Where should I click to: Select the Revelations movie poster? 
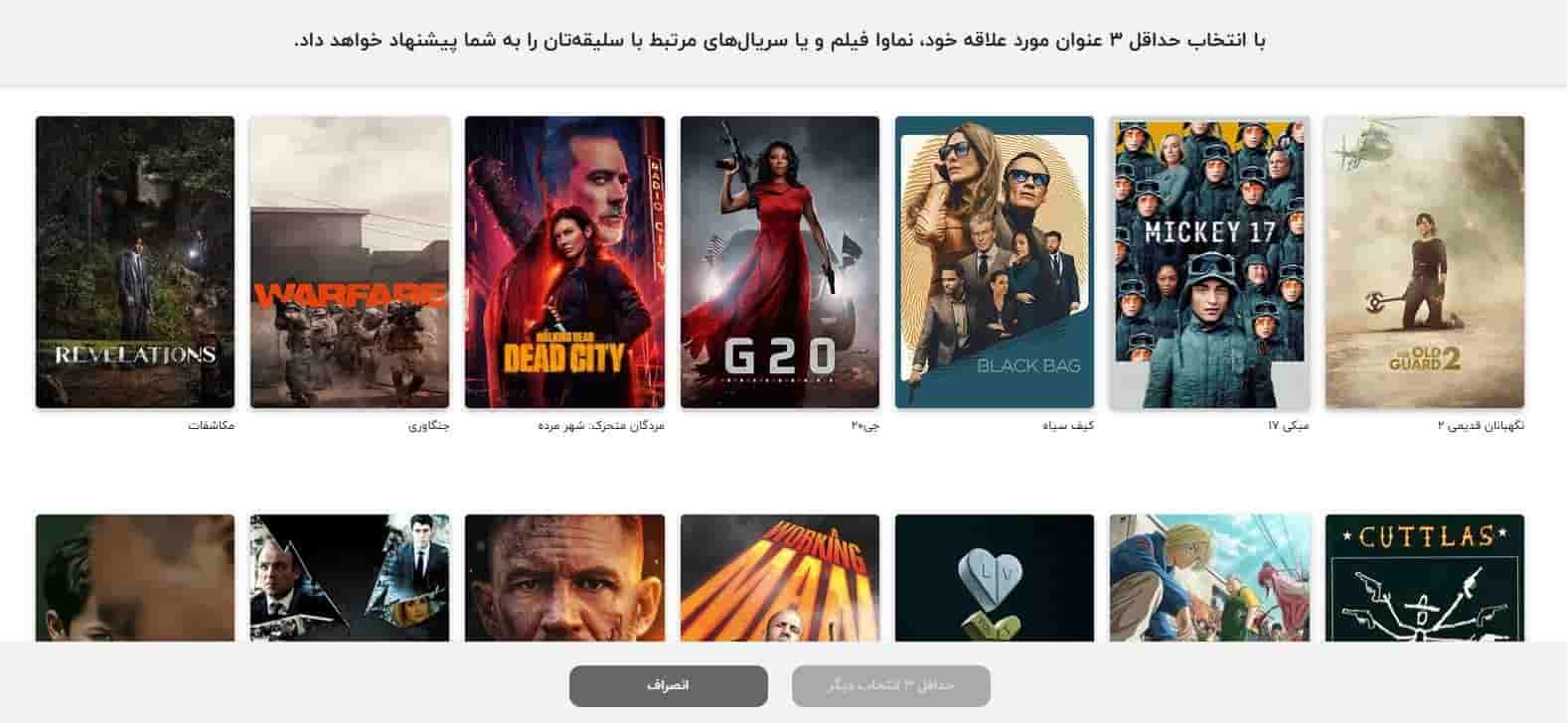pos(135,262)
